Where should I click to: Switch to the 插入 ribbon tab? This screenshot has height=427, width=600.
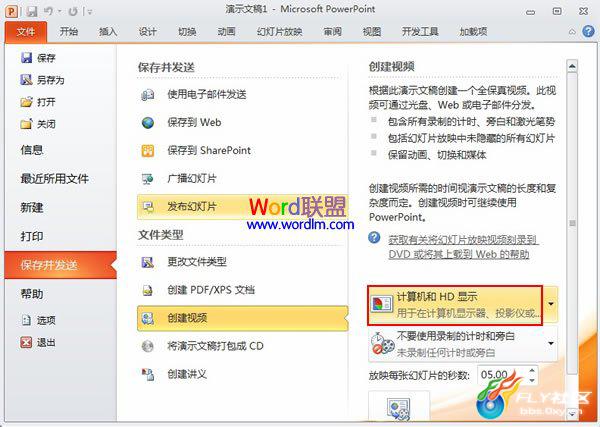[x=108, y=31]
